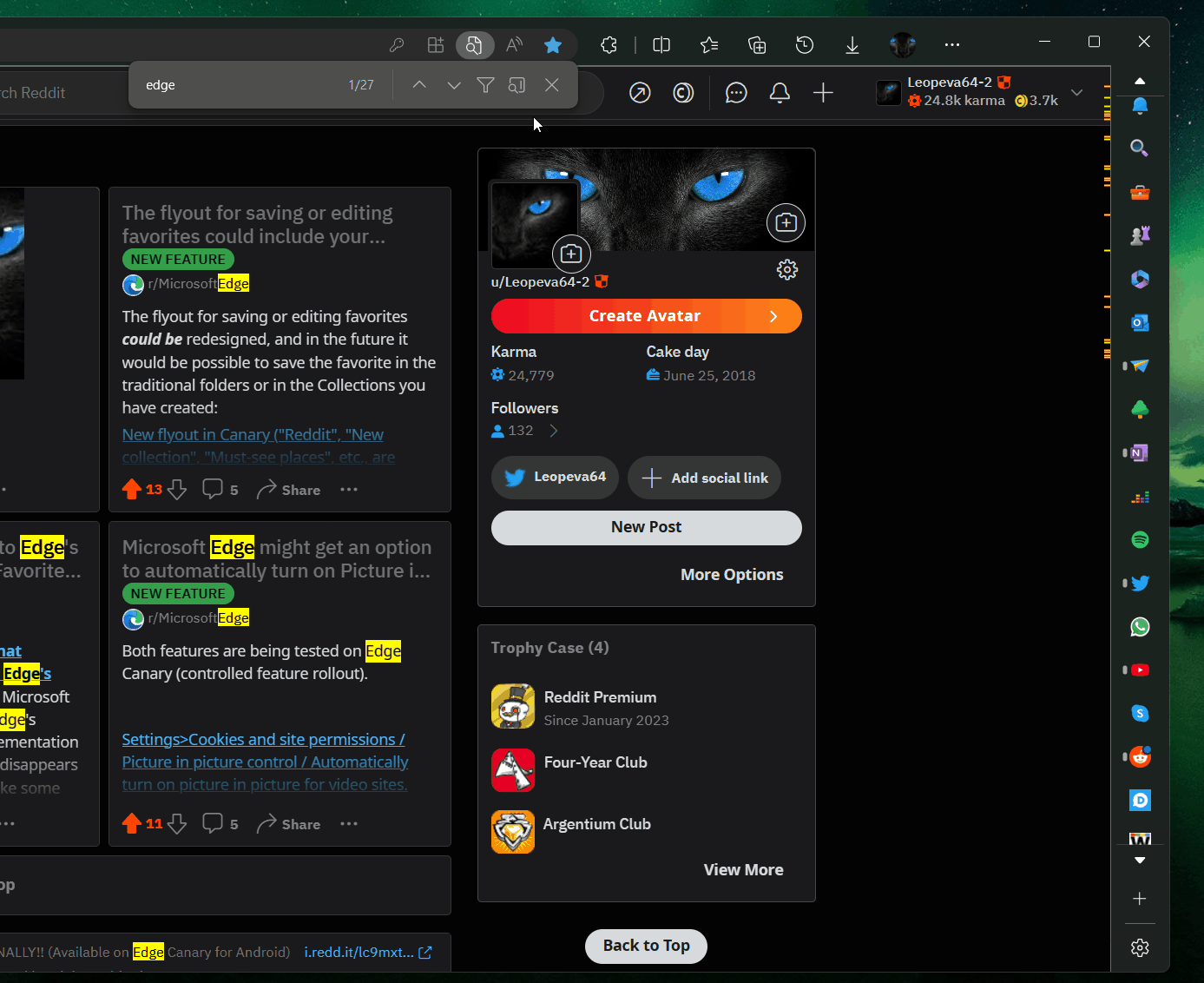Open Reddit chat bubble icon
Viewport: 1204px width, 983px height.
[736, 93]
